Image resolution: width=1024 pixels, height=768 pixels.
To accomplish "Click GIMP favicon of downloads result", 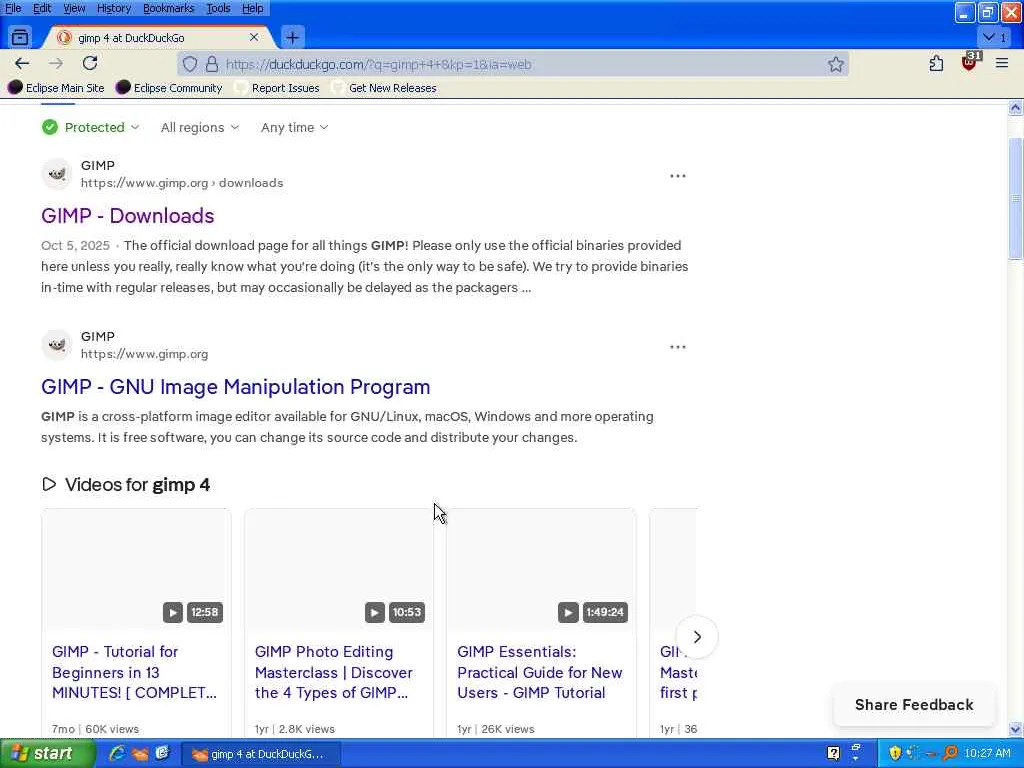I will (x=56, y=174).
